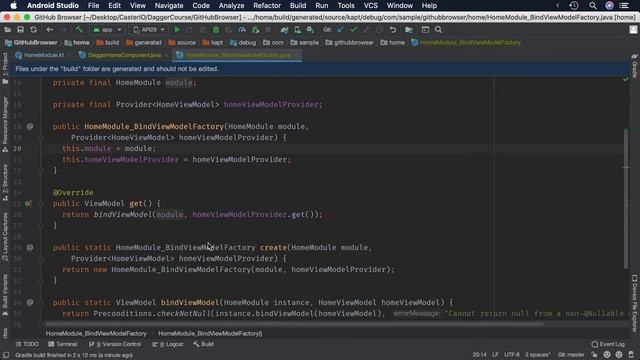Open the Project tool window stripe
Viewport: 640px width, 360px height.
click(x=5, y=69)
